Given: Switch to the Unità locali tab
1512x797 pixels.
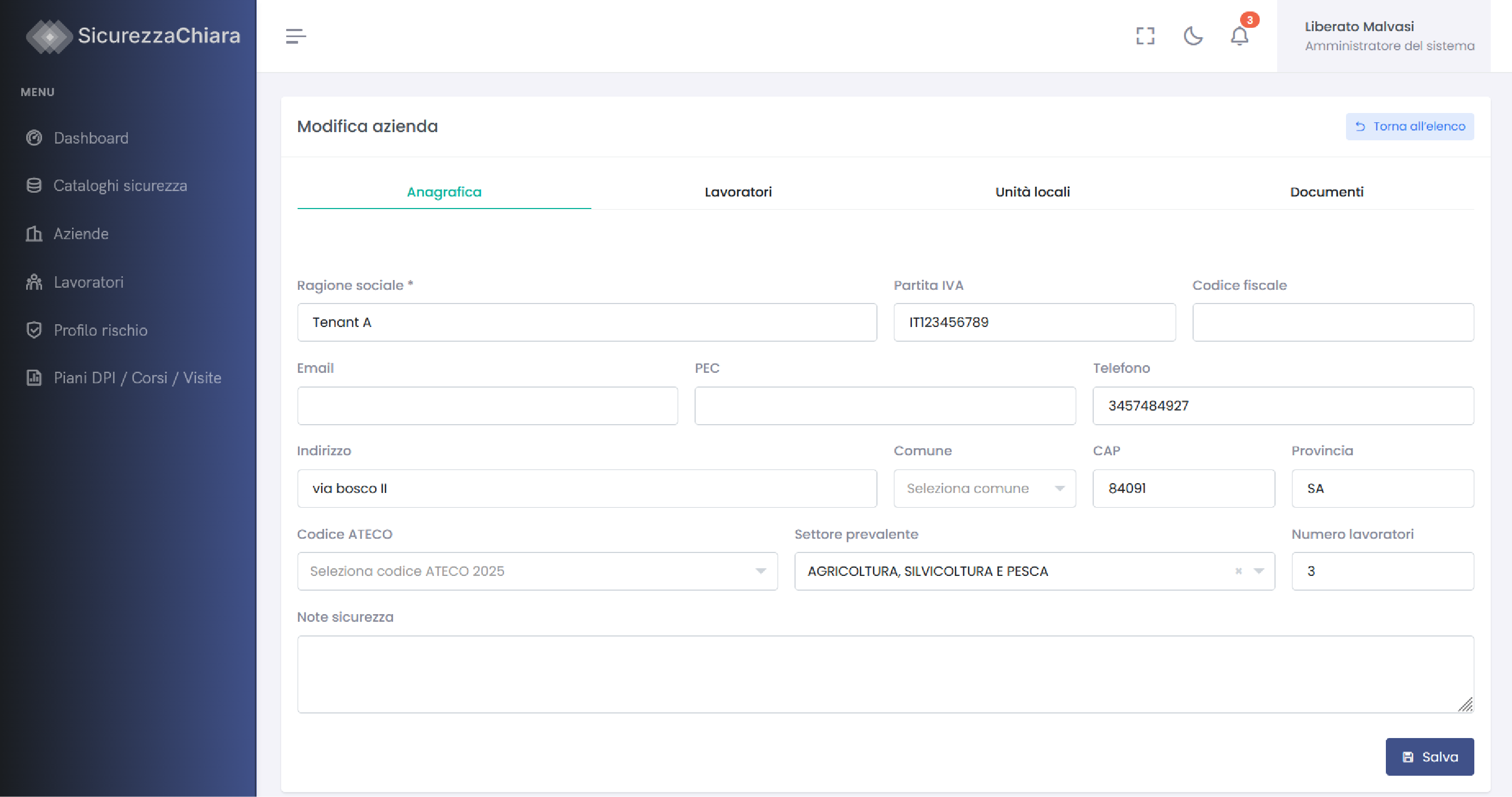Looking at the screenshot, I should 1032,192.
